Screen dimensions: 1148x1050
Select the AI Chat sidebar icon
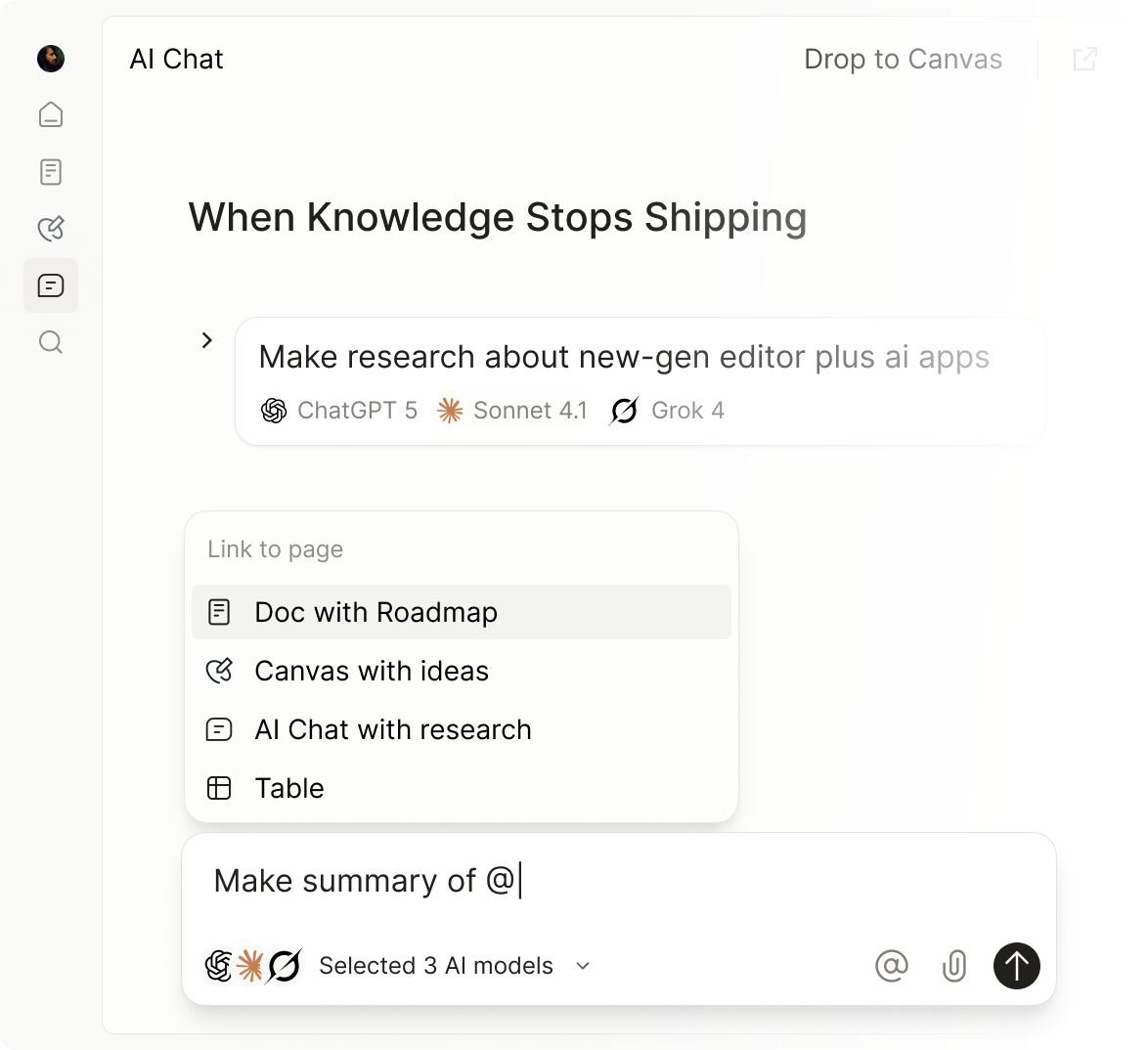[x=51, y=285]
